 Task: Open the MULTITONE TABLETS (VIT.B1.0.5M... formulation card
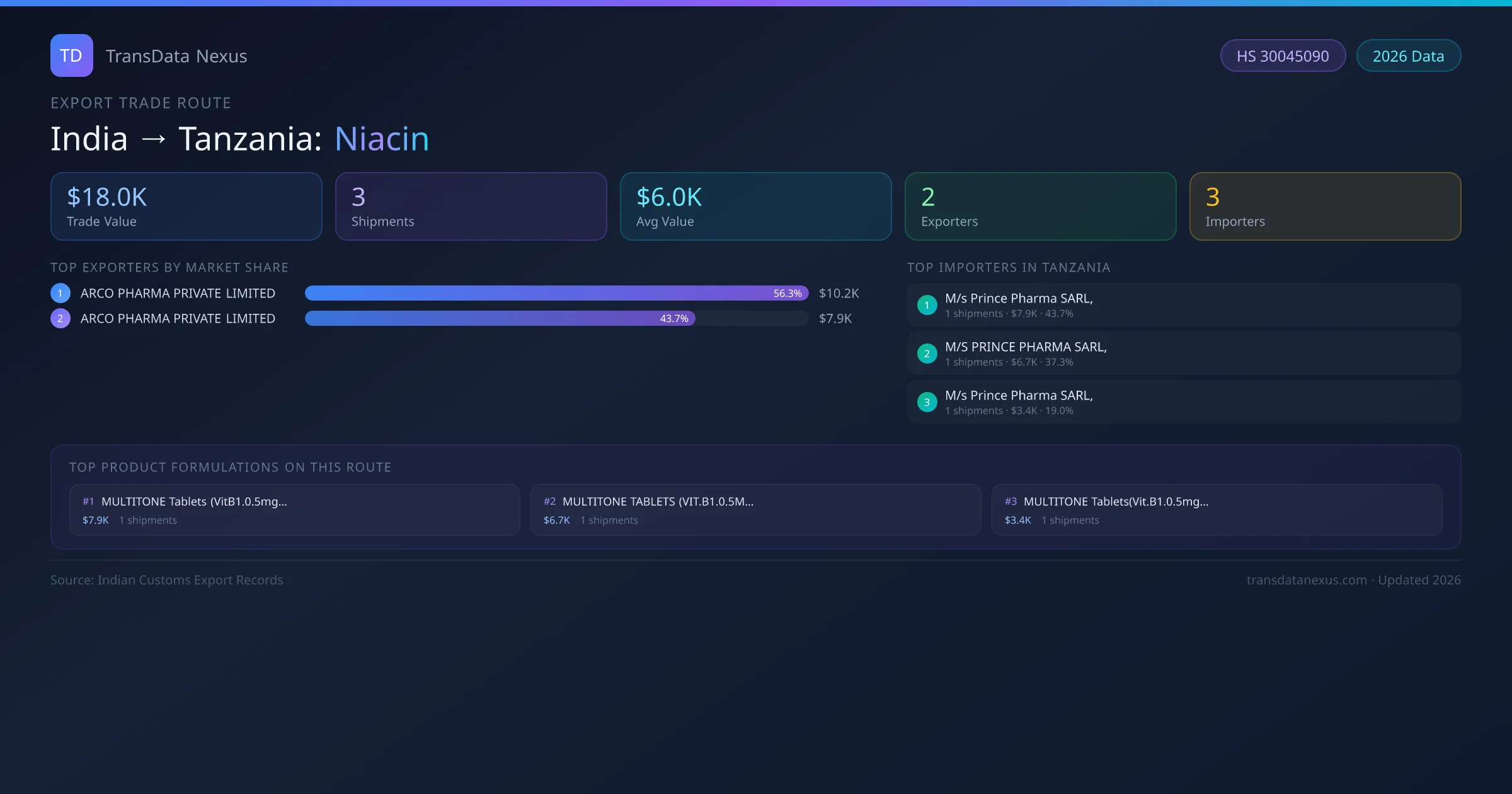[755, 510]
